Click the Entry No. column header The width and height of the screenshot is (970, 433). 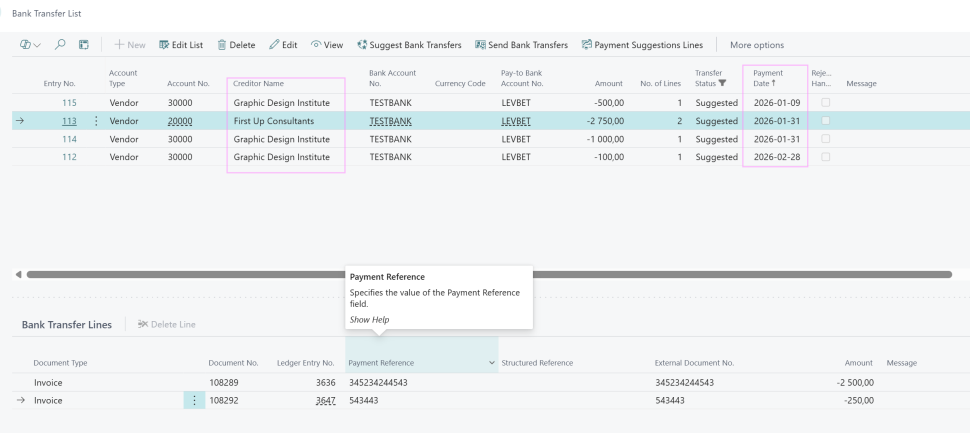[59, 84]
